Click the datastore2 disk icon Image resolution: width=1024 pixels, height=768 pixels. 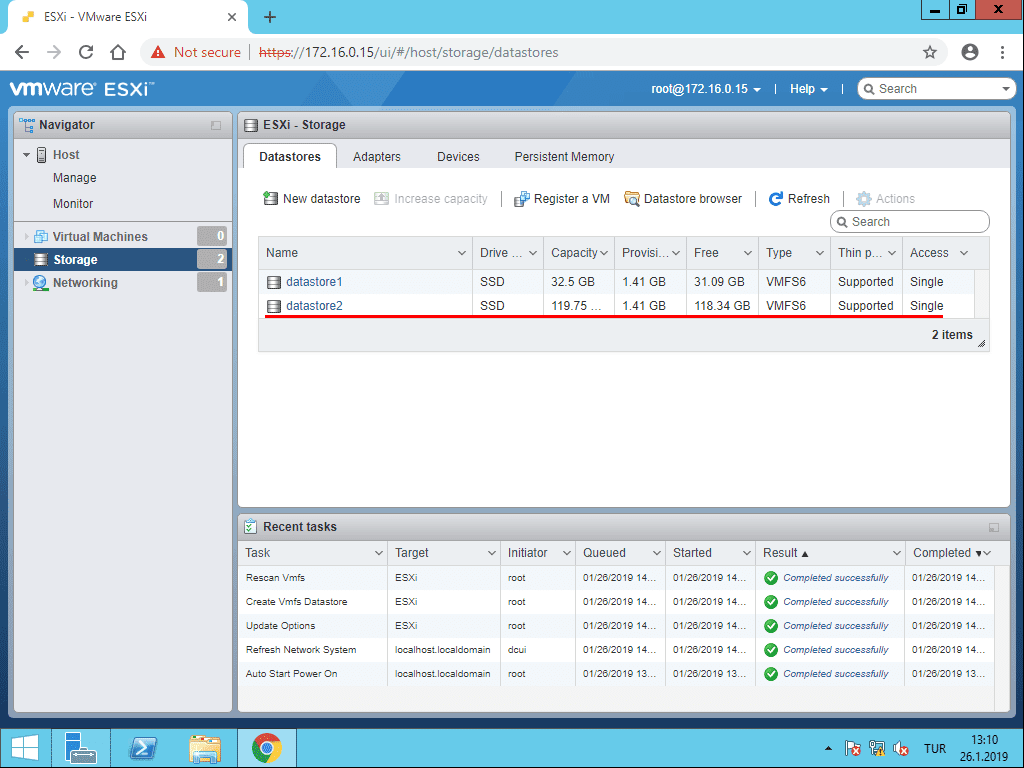pyautogui.click(x=274, y=306)
